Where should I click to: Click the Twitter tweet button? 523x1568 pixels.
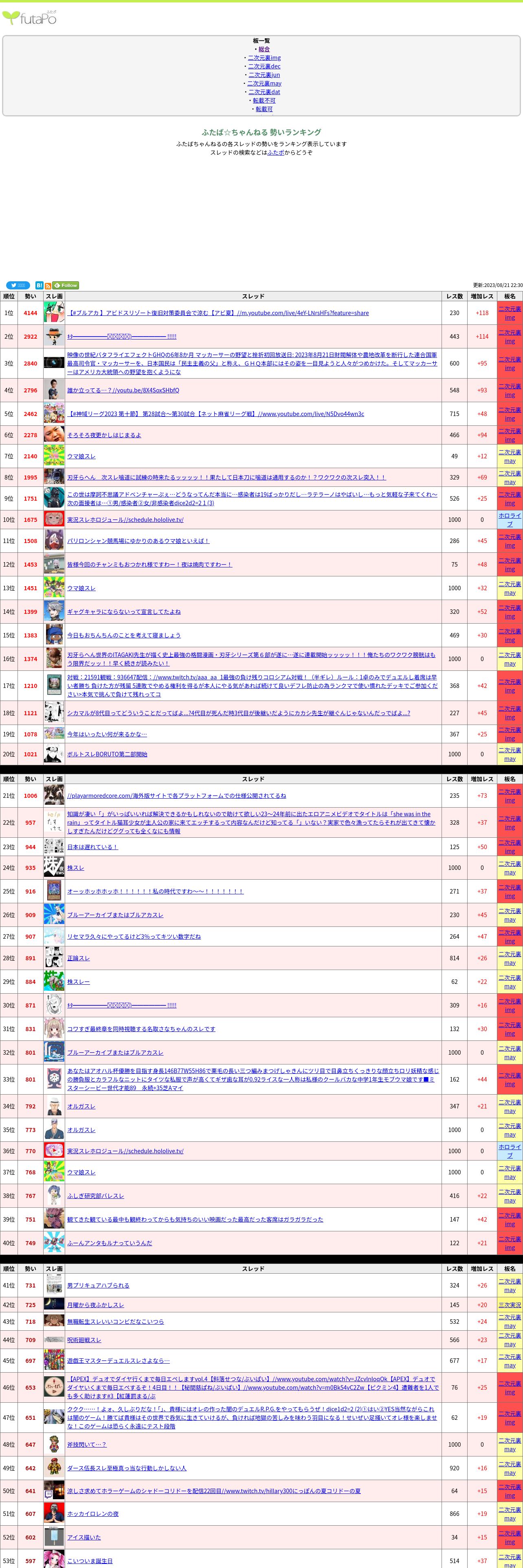tap(18, 285)
